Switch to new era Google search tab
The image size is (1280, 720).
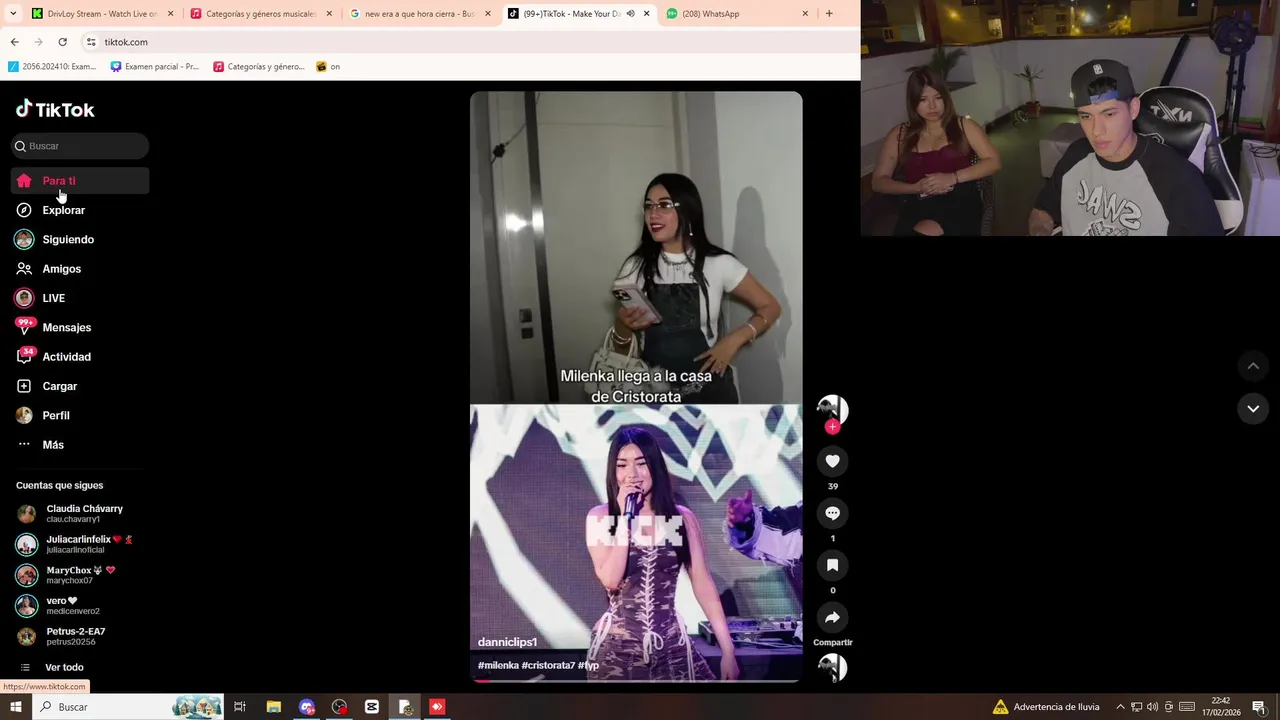419,14
